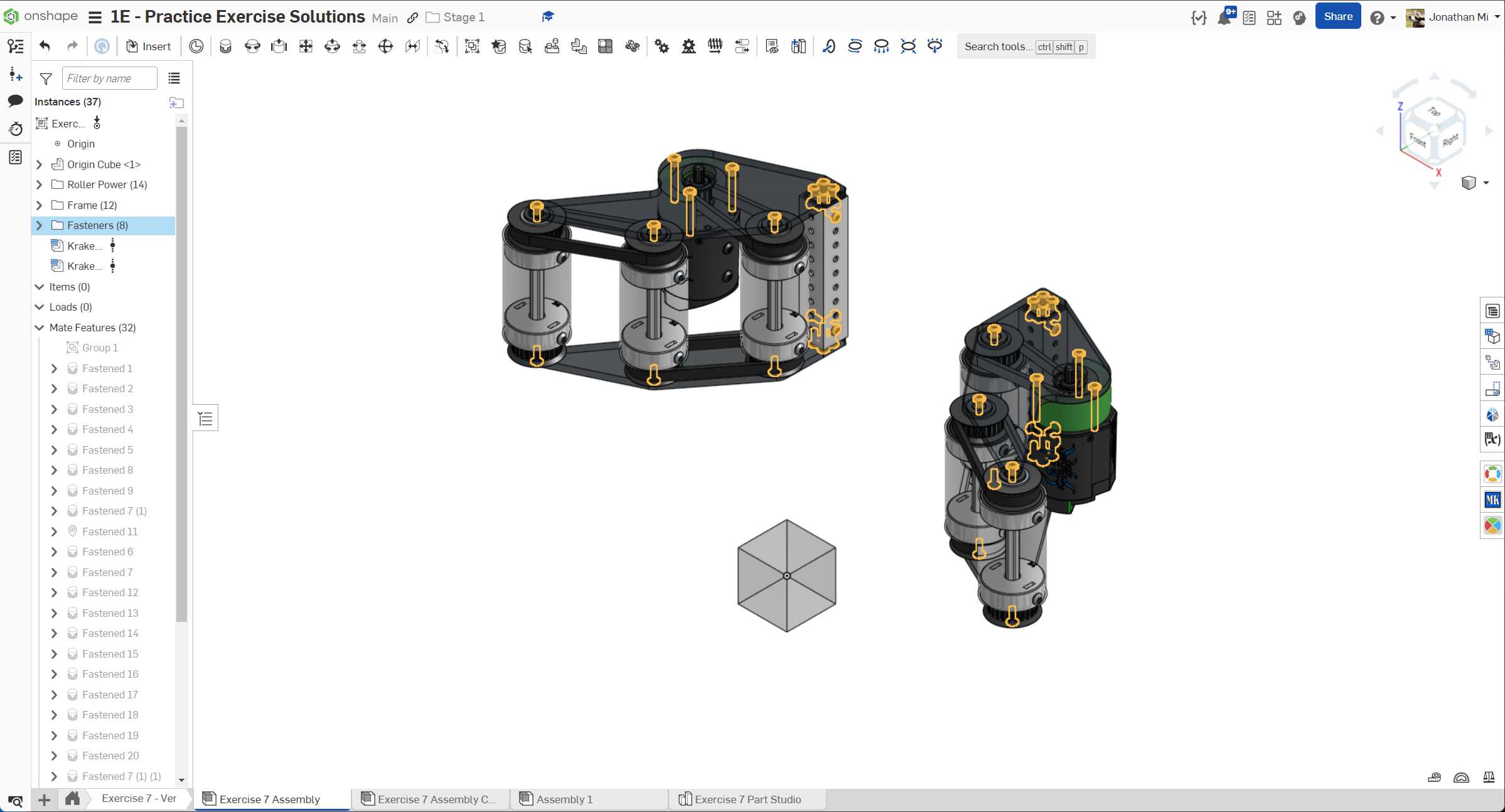The image size is (1505, 812).
Task: Click the blue Share button
Action: tap(1337, 17)
